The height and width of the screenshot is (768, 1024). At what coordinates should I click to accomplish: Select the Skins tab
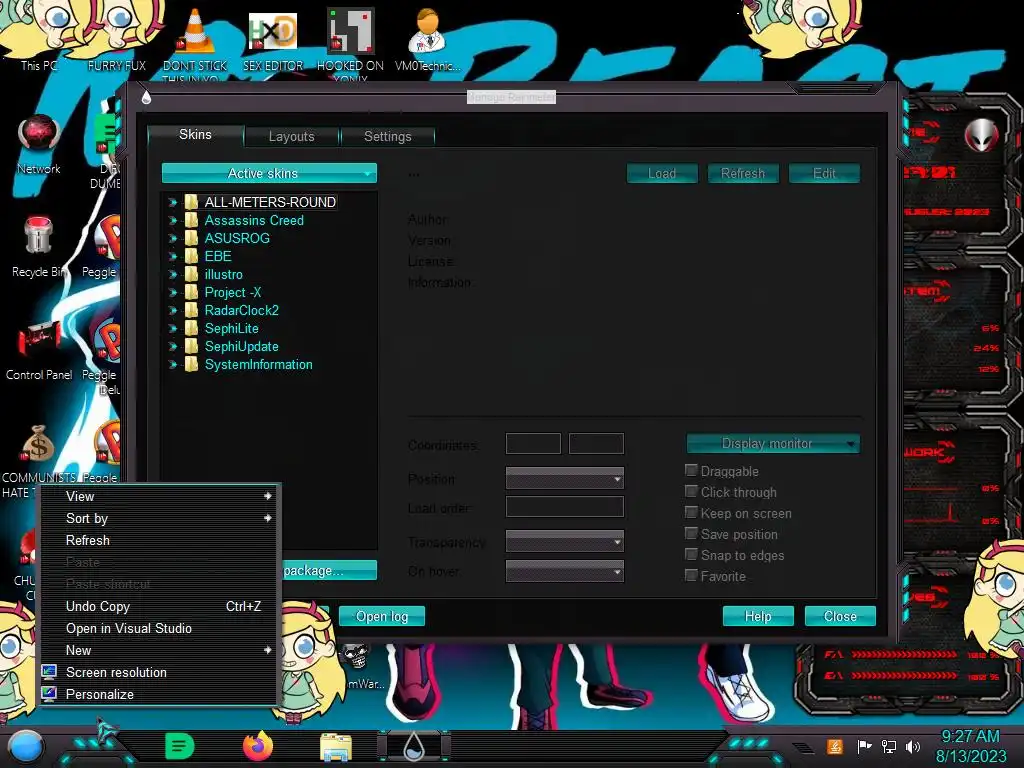pos(195,135)
